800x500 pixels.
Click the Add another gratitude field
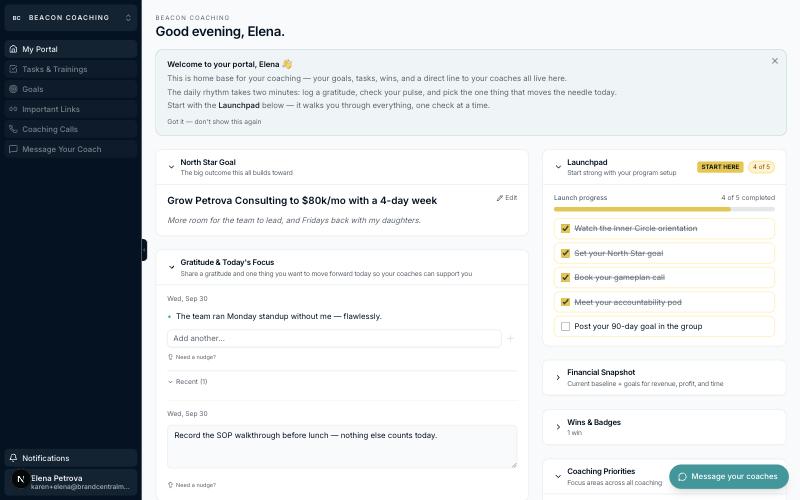point(334,338)
